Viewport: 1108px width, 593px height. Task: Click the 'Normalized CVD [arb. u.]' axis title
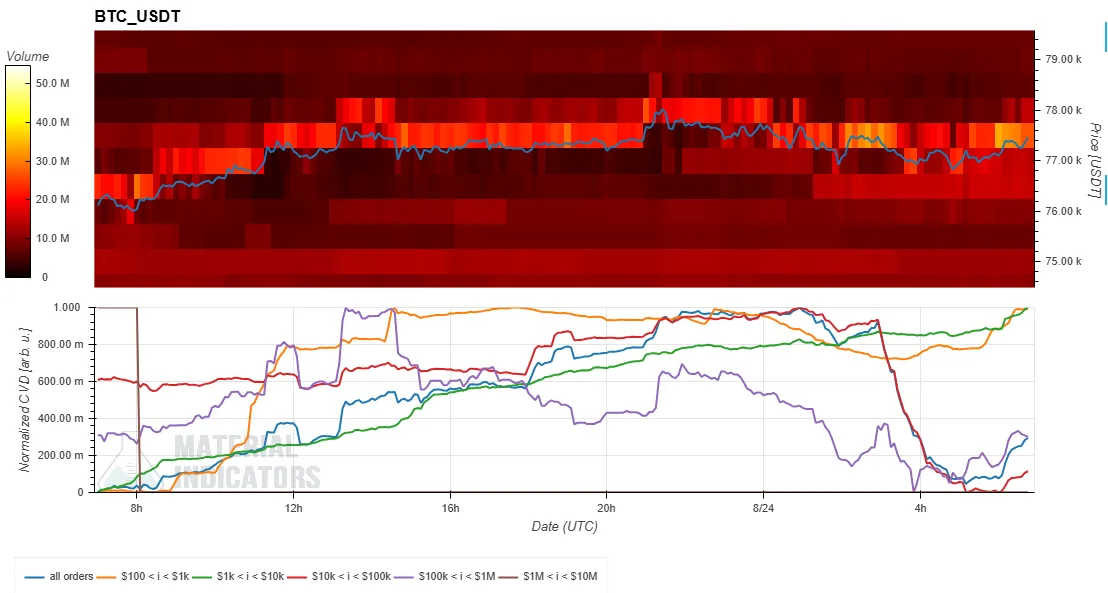click(25, 399)
